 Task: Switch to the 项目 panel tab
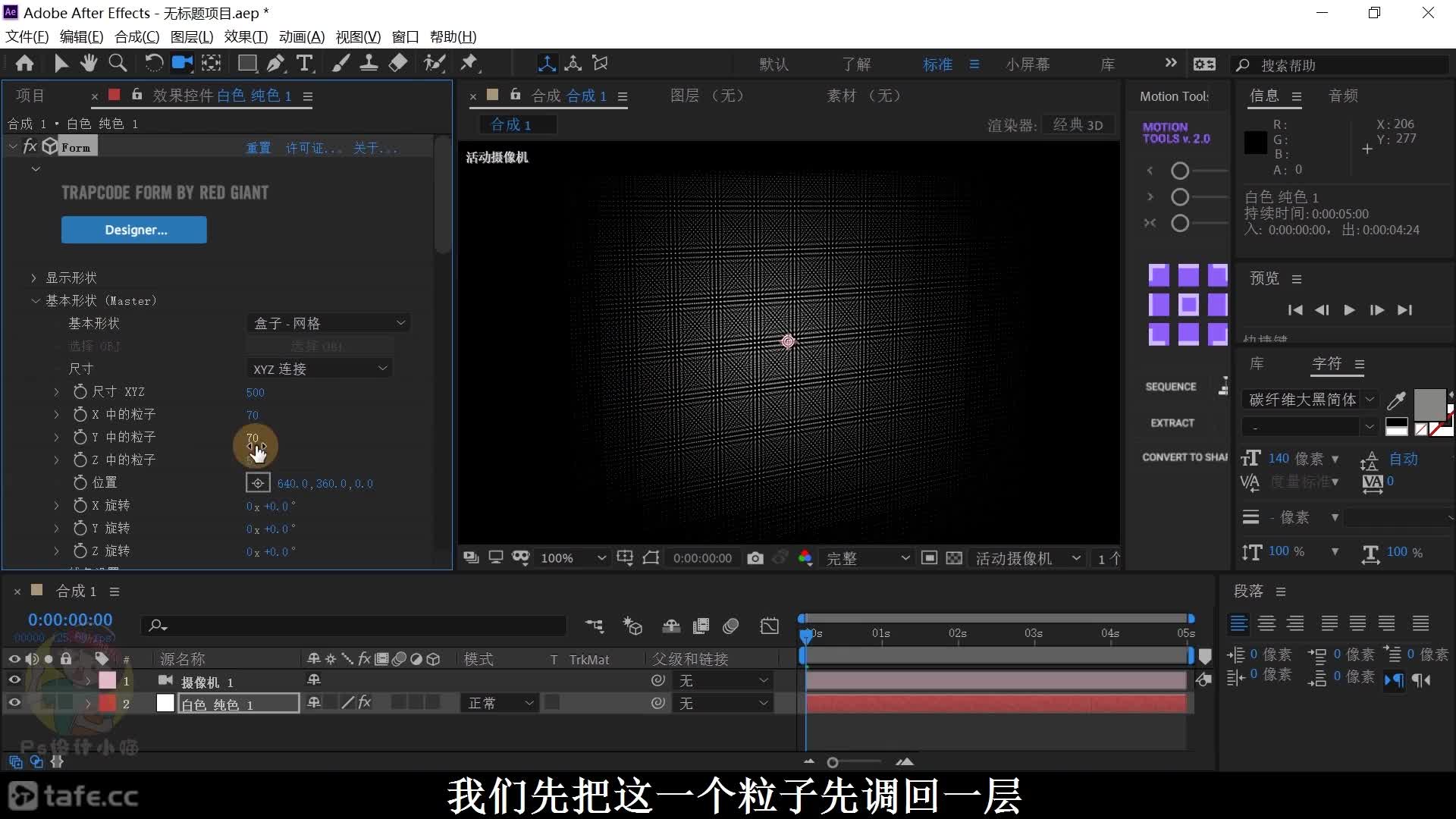tap(30, 96)
